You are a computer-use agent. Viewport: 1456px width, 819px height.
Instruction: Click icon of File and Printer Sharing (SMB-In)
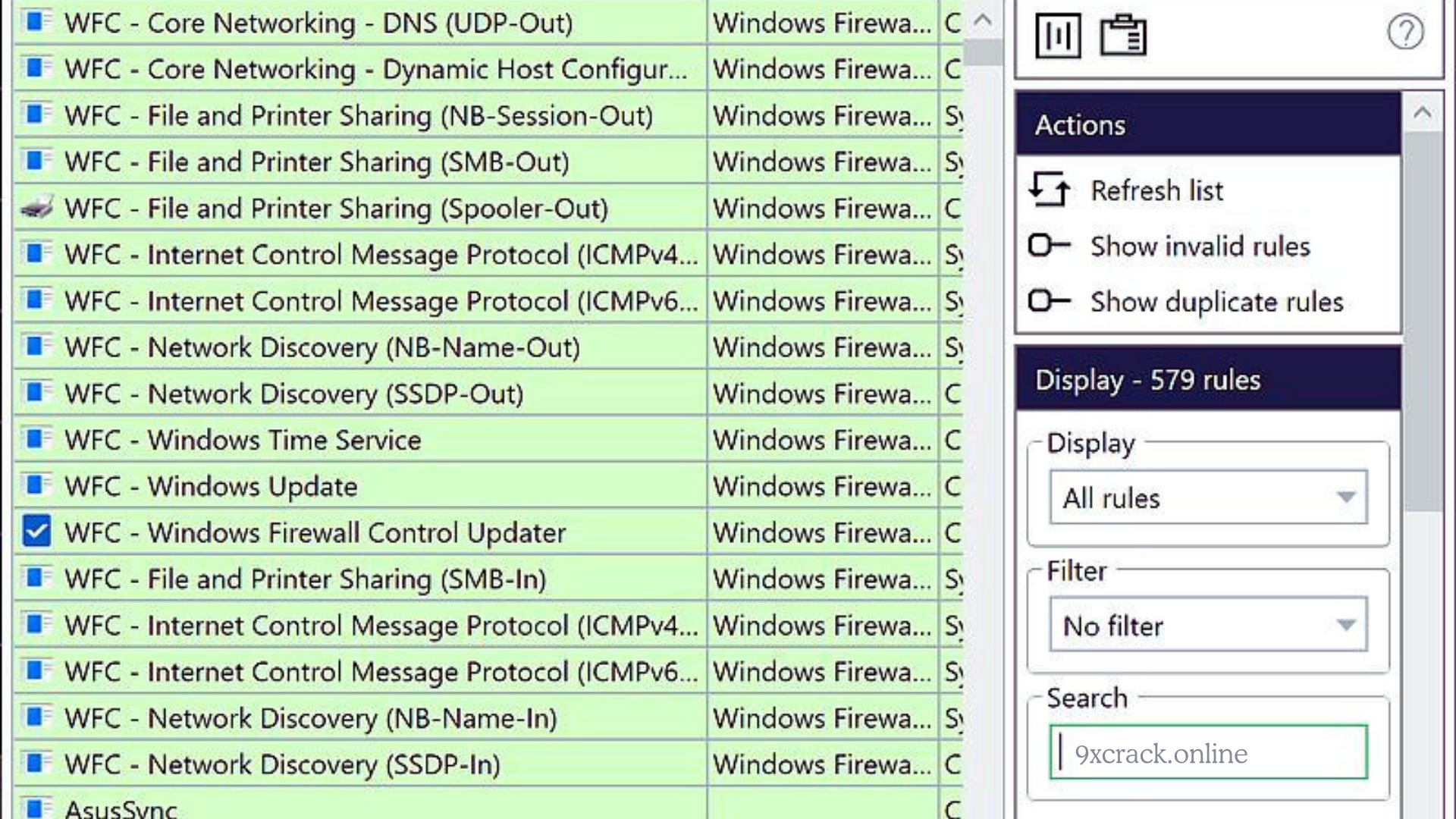36,578
